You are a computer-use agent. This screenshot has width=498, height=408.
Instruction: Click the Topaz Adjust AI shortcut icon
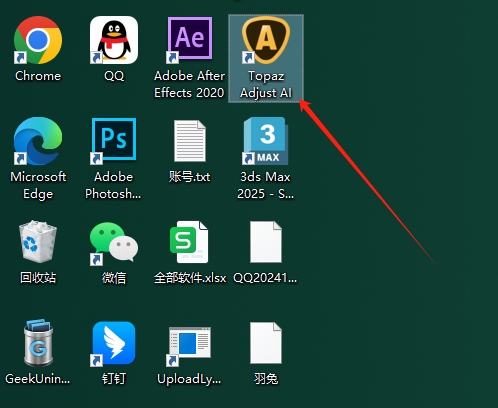[266, 40]
